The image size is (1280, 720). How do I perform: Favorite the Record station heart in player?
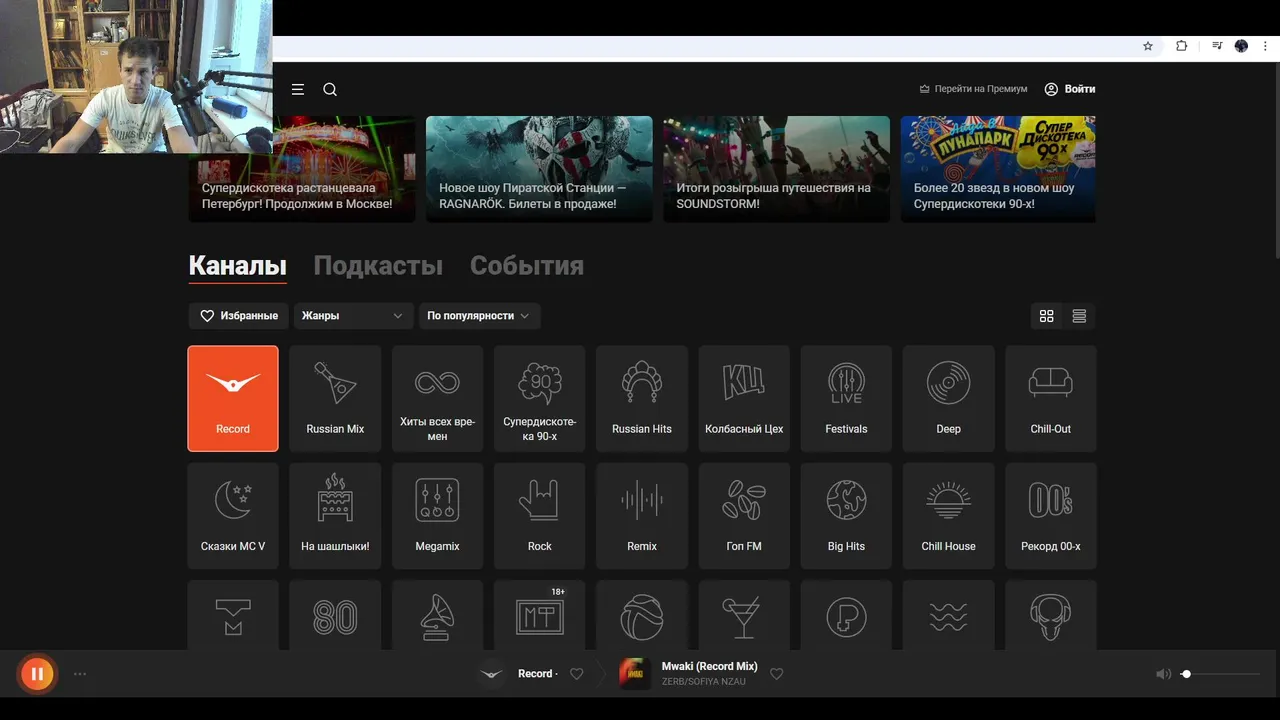pos(576,674)
